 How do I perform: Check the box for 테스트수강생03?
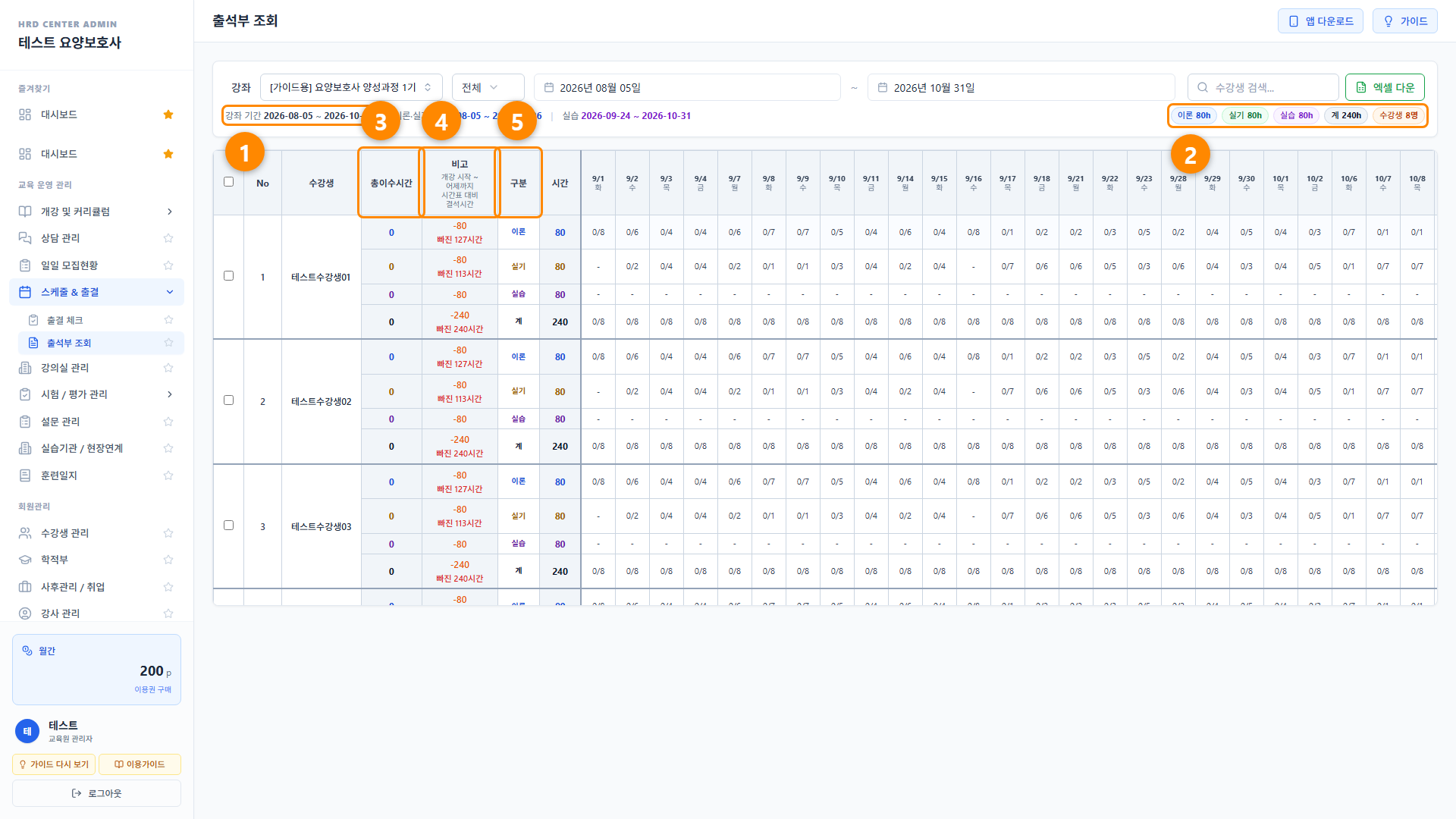point(228,526)
